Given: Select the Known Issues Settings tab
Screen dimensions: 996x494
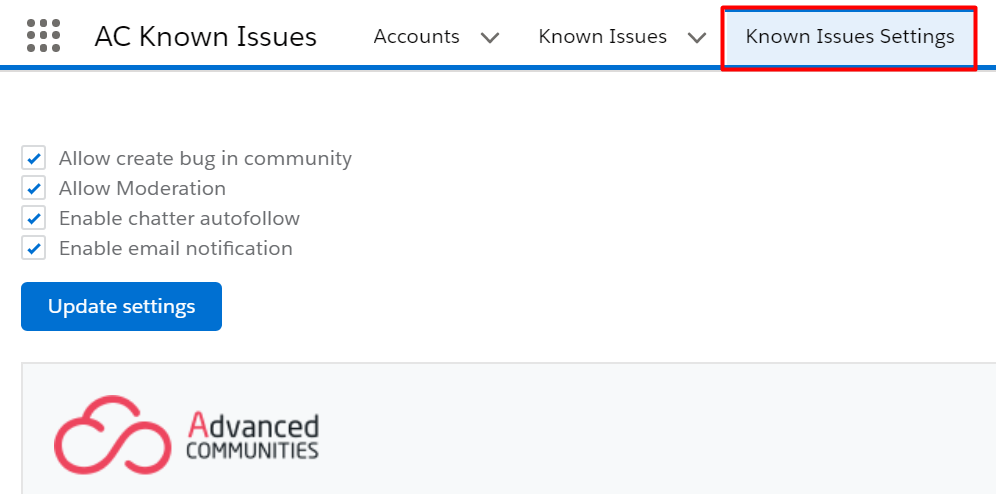Looking at the screenshot, I should click(x=849, y=37).
